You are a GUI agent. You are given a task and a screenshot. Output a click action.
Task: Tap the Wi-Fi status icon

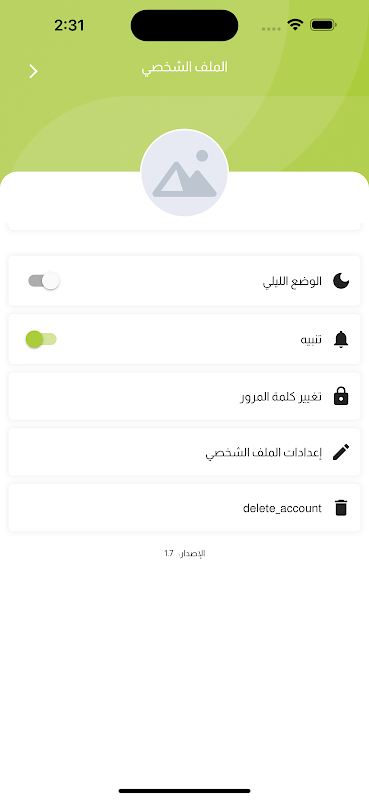tap(295, 24)
